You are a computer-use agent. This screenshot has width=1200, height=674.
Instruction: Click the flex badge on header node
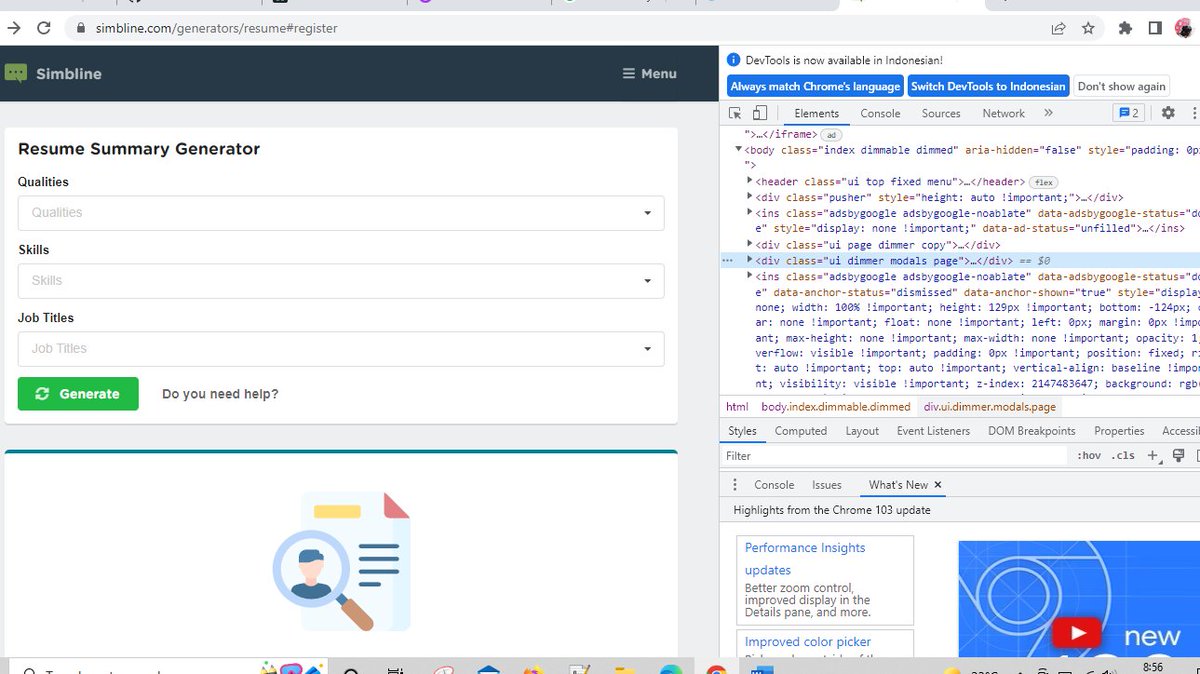click(1044, 182)
